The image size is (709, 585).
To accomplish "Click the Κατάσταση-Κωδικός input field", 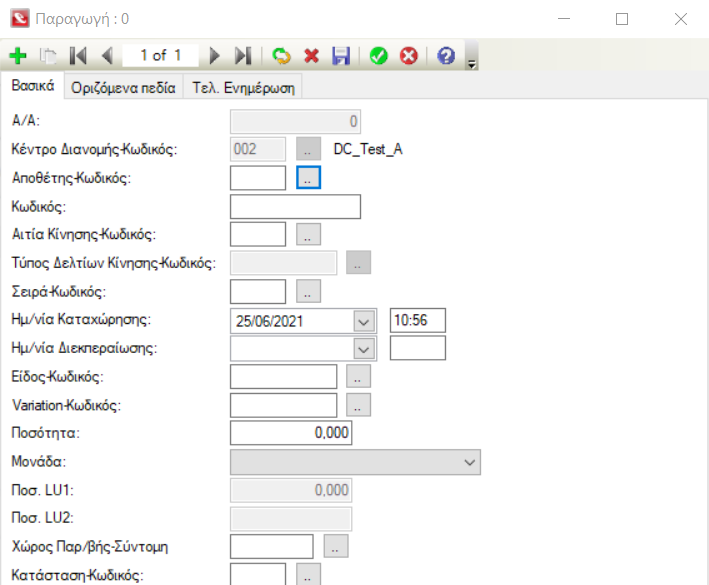I will pos(258,574).
